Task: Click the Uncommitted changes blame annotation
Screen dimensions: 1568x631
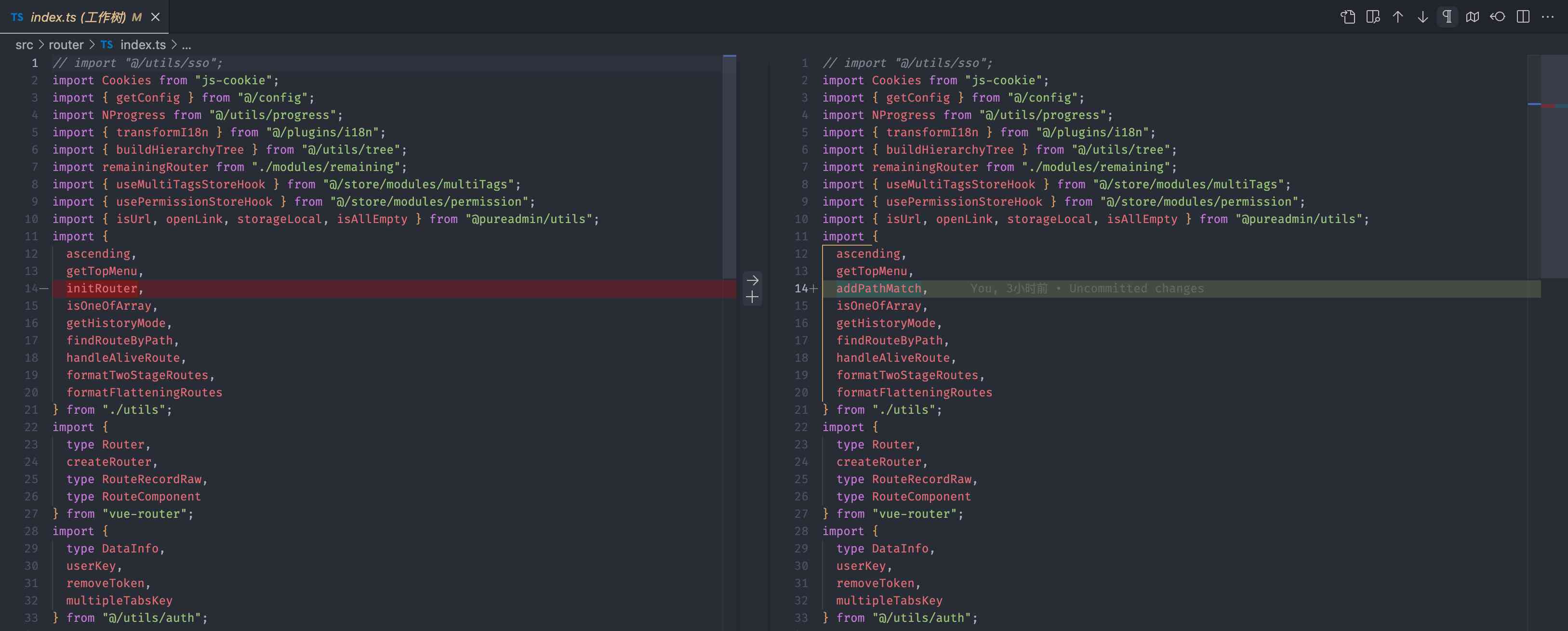Action: [1087, 289]
